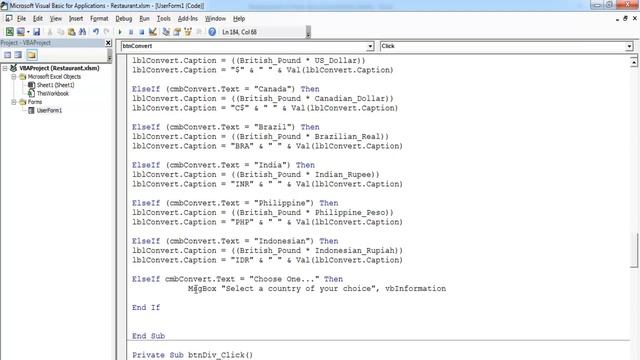Screen dimensions: 640x360
Task: Run the Sub with the play icon
Action: (120, 32)
